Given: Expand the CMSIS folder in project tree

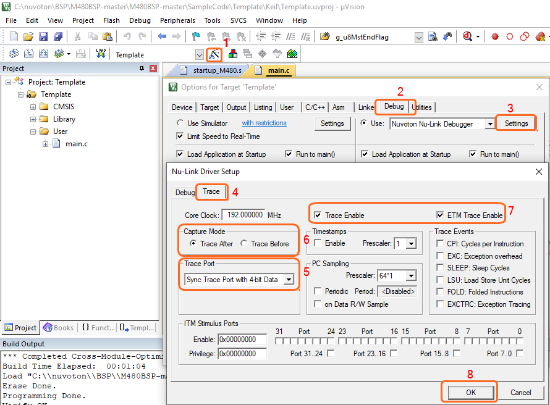Looking at the screenshot, I should pos(33,107).
